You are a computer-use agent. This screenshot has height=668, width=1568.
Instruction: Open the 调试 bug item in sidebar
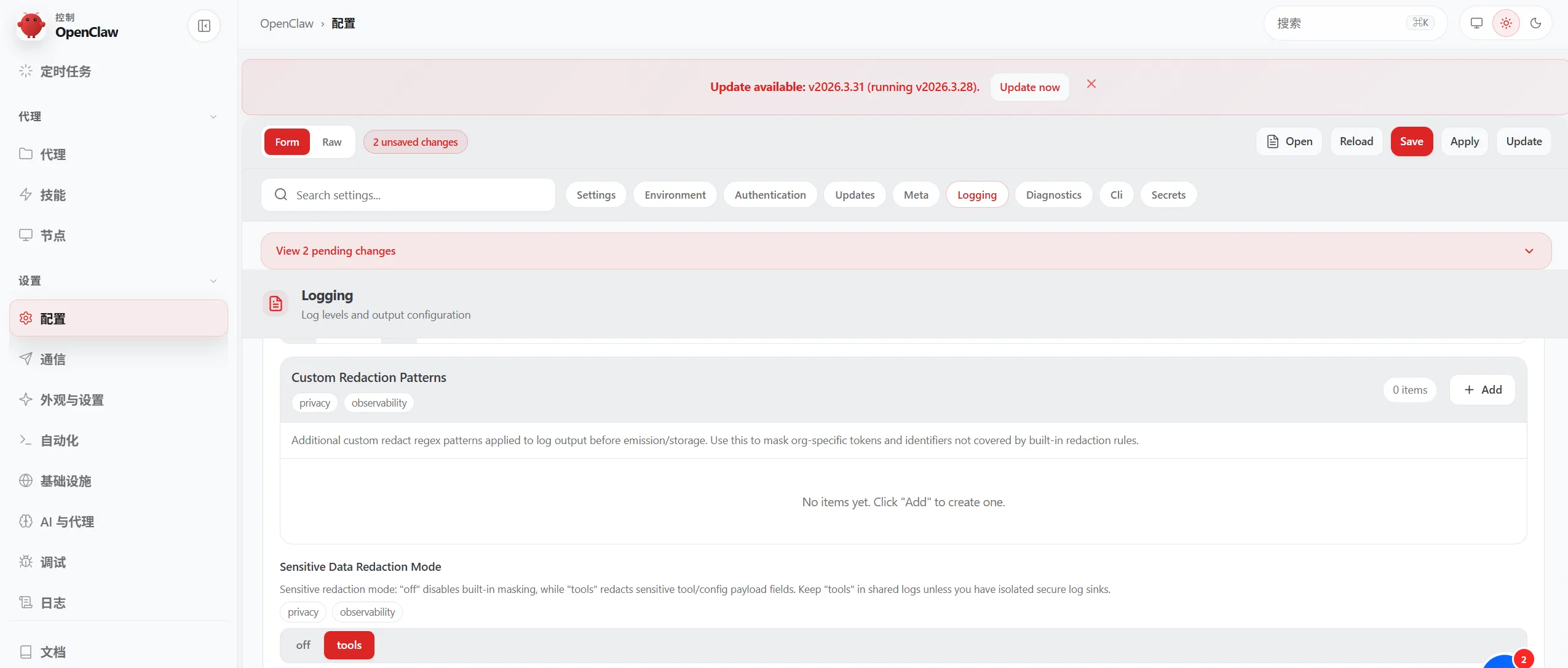coord(53,562)
